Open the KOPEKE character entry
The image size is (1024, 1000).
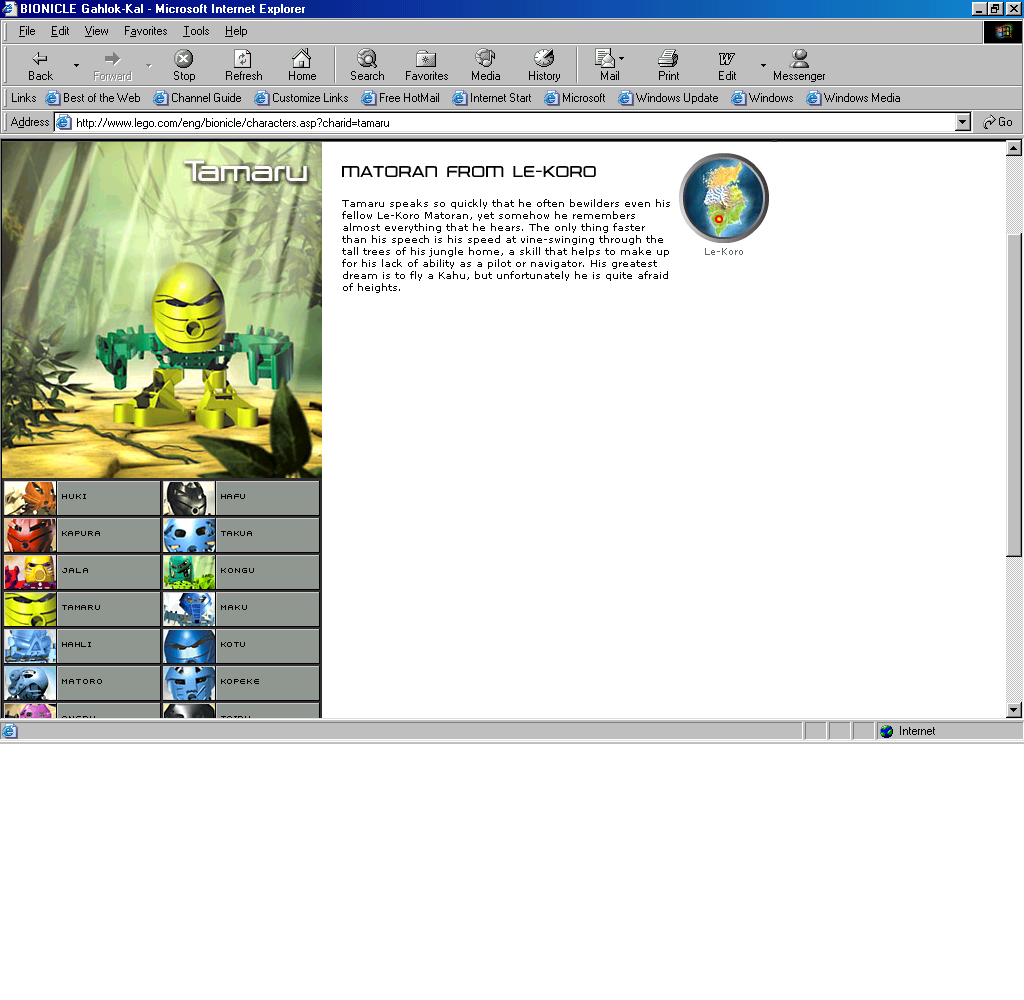267,683
